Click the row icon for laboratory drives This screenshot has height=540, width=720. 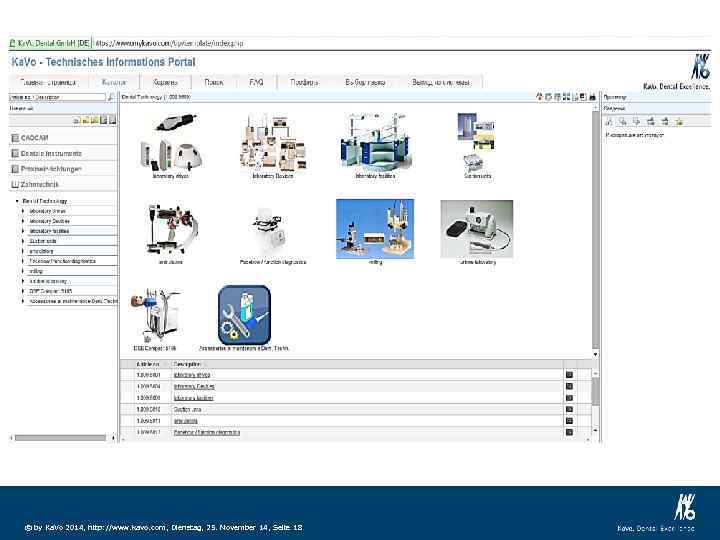tap(569, 375)
